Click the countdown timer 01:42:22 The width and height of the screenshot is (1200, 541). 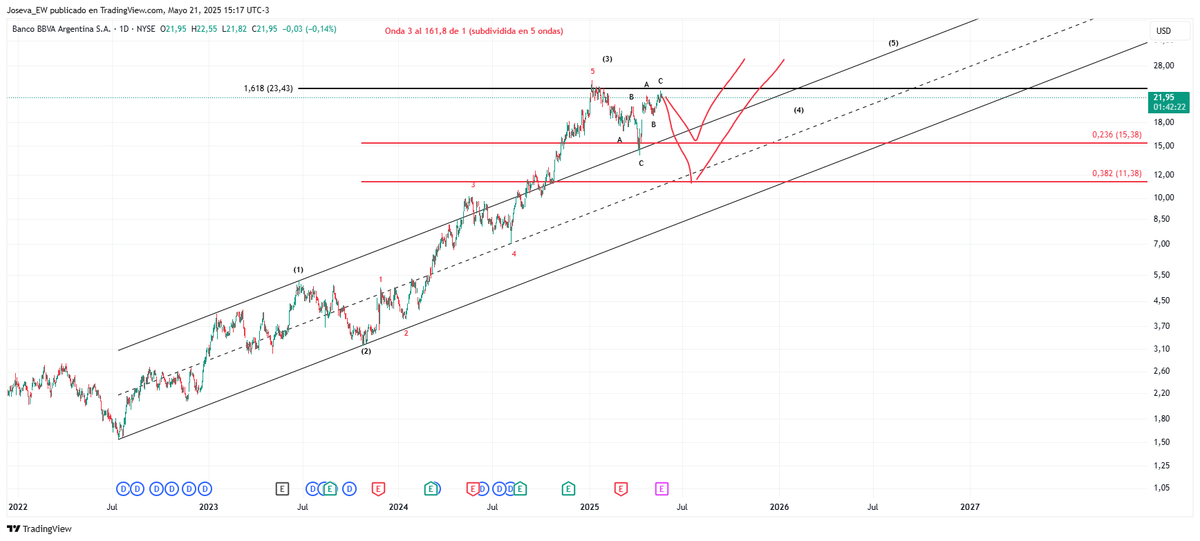pos(1169,107)
